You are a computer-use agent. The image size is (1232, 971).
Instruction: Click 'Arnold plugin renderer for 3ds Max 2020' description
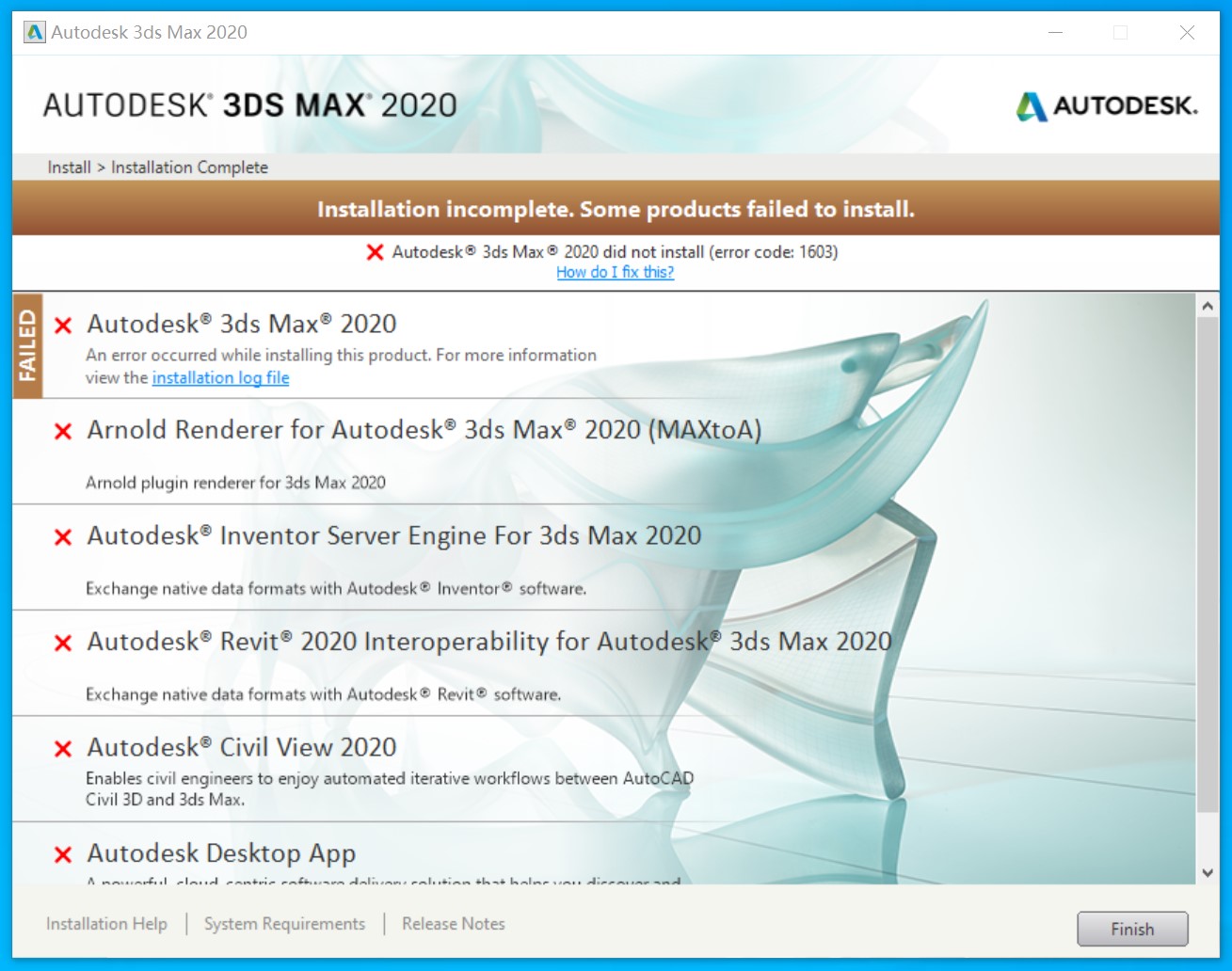pos(235,483)
